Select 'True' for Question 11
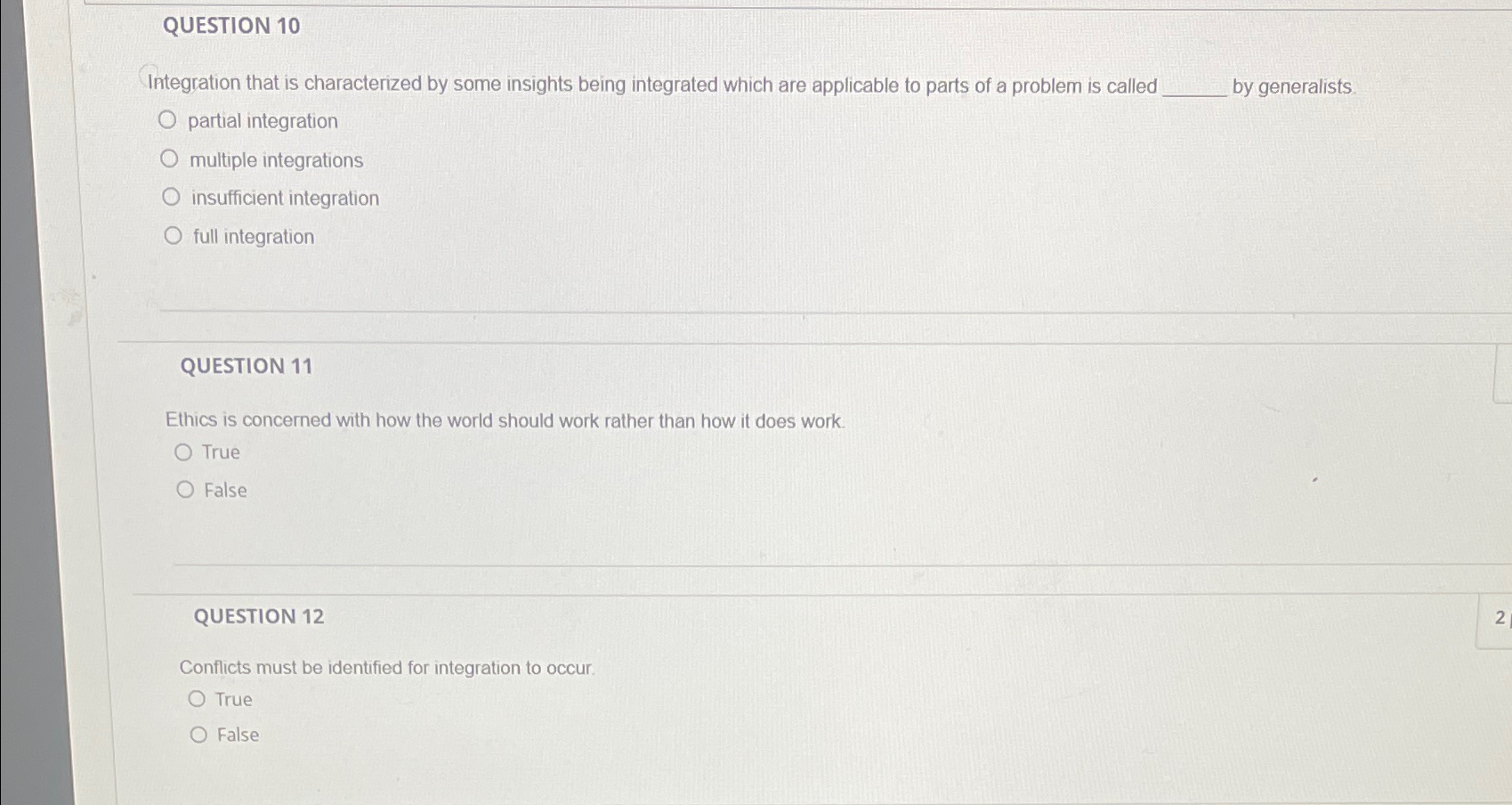This screenshot has width=1512, height=805. pos(184,451)
